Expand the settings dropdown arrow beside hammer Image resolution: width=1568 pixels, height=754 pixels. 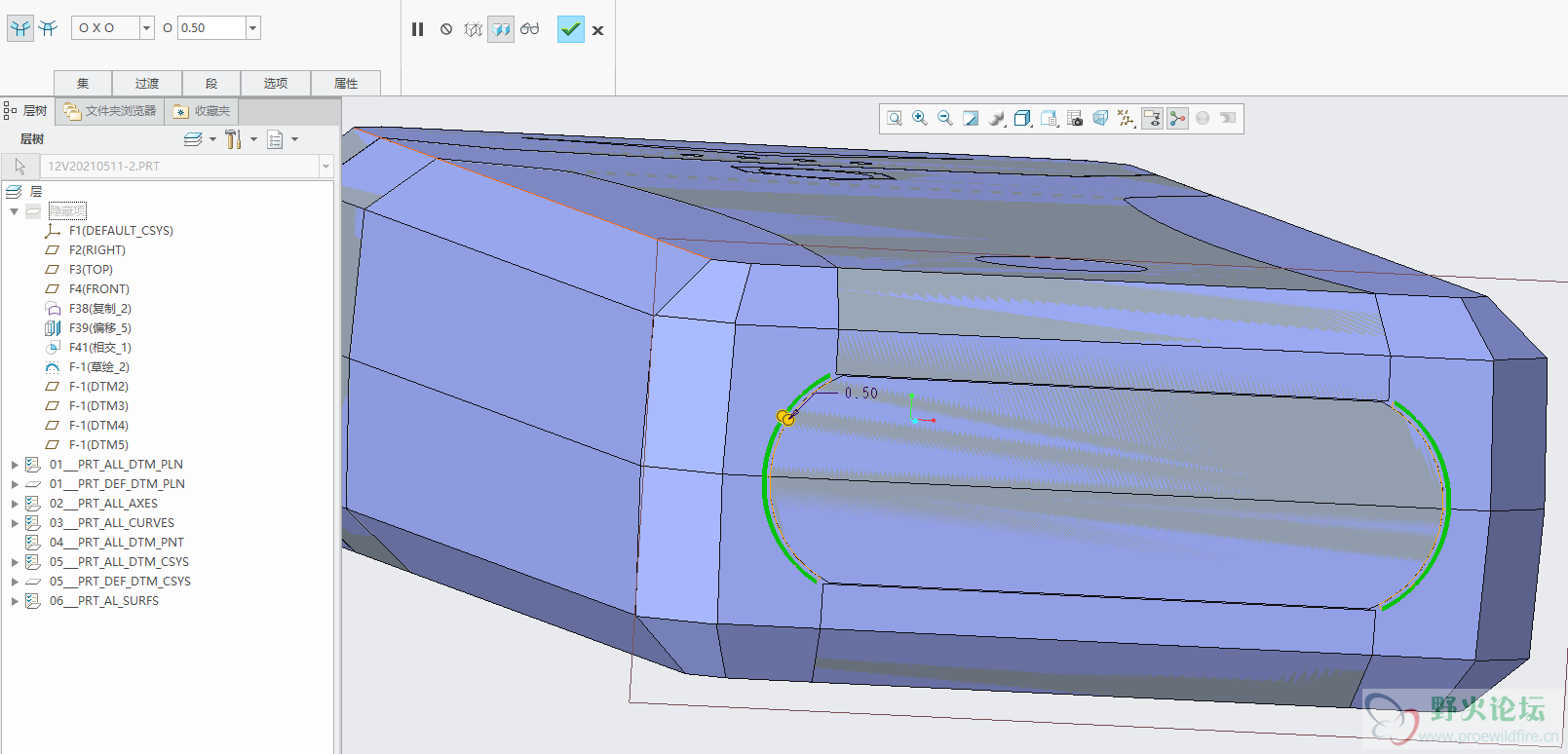pos(253,139)
